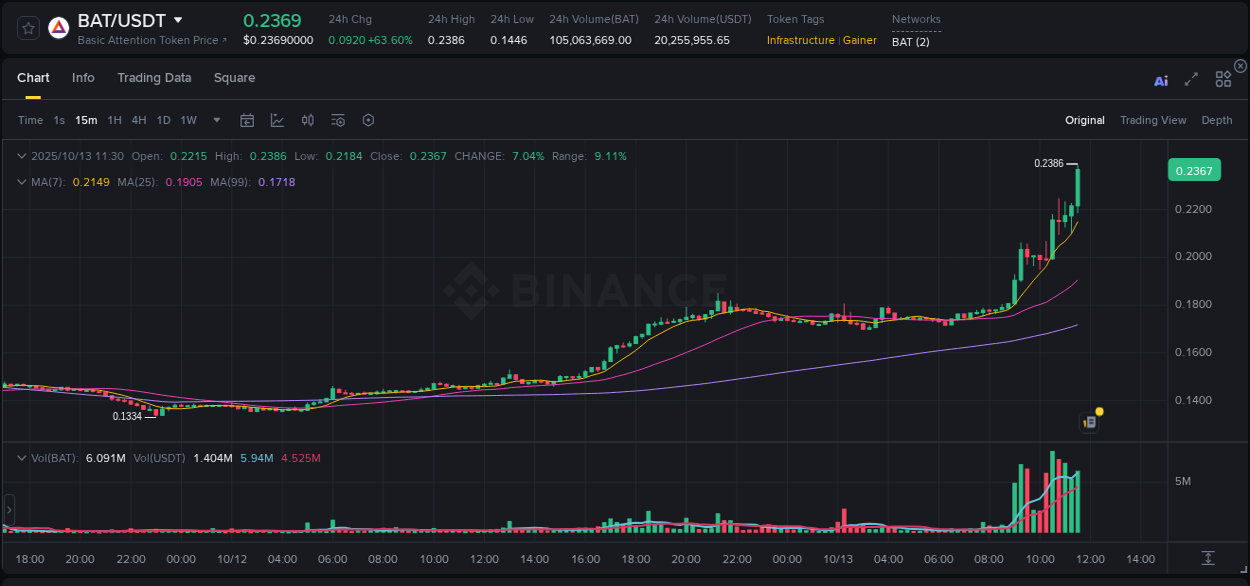Screen dimensions: 1250x586
Task: Switch to the Depth chart view
Action: tap(1217, 120)
